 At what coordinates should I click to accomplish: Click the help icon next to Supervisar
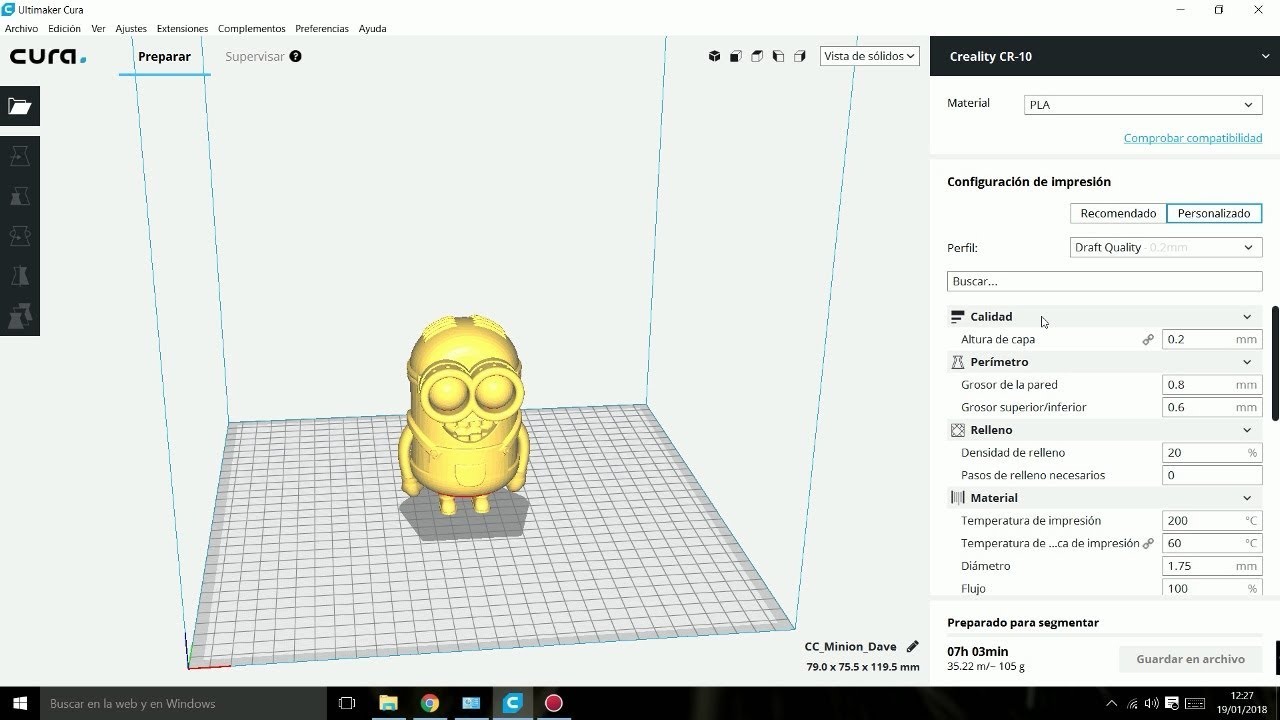coord(296,57)
